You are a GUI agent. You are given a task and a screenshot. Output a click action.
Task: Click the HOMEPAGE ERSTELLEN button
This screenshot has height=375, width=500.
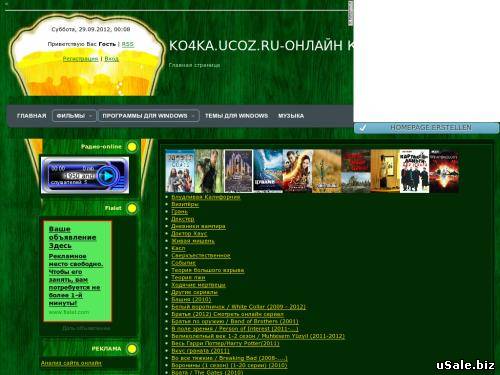[x=427, y=128]
